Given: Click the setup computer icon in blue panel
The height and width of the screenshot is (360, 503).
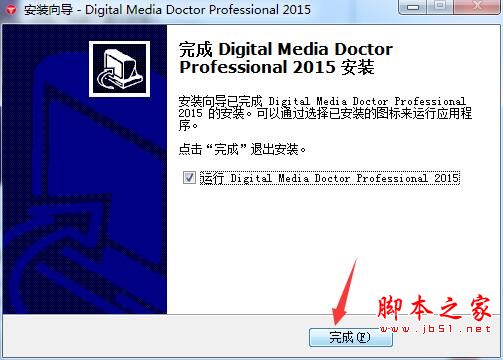Looking at the screenshot, I should pyautogui.click(x=119, y=69).
